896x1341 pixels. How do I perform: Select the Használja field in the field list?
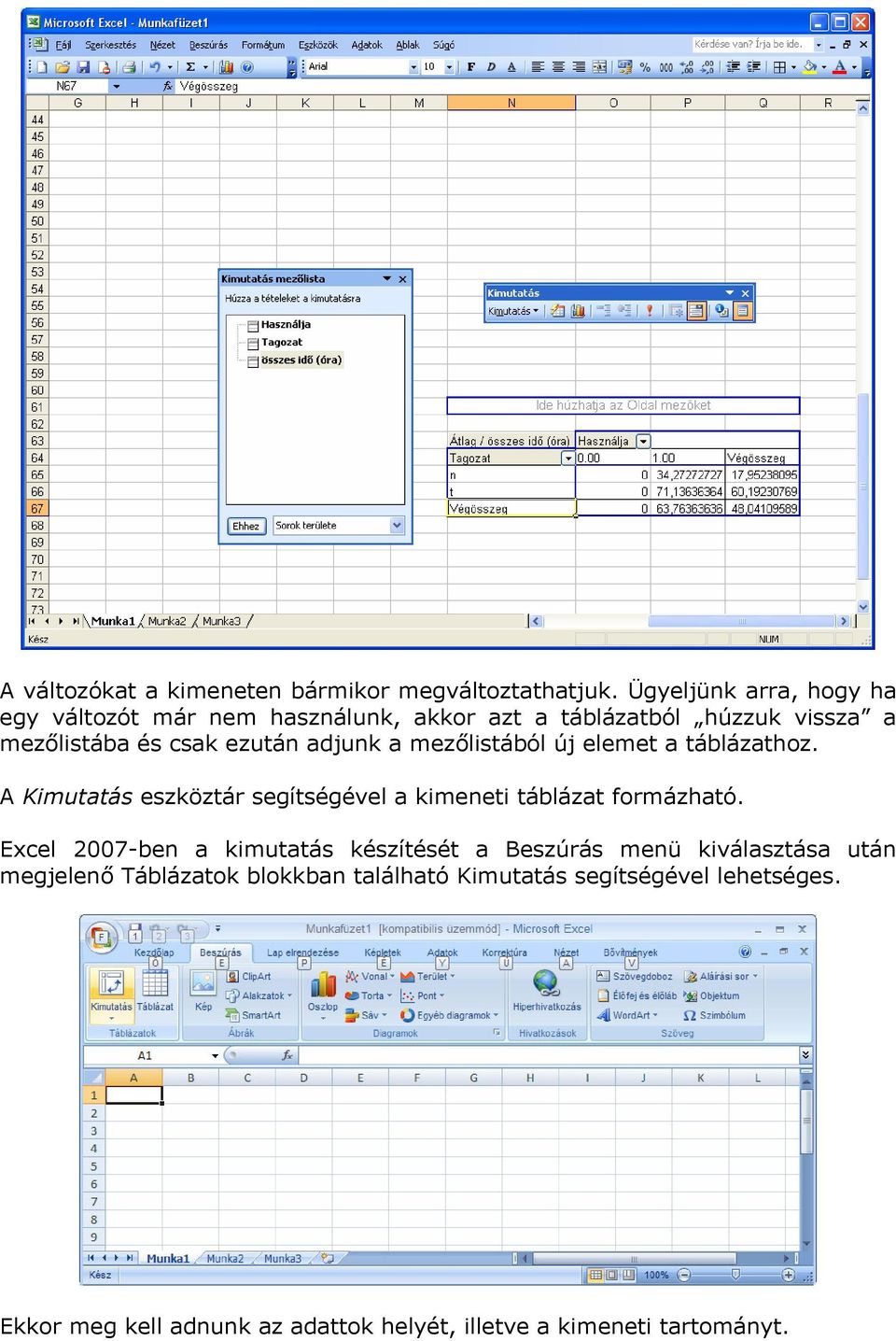pos(286,324)
